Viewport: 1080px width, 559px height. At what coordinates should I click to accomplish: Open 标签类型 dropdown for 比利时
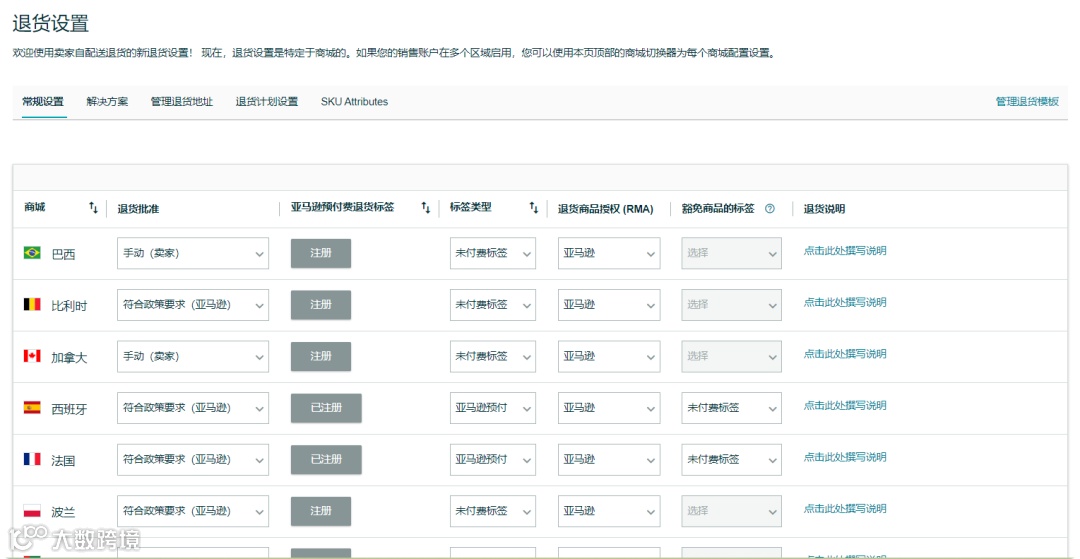click(492, 305)
